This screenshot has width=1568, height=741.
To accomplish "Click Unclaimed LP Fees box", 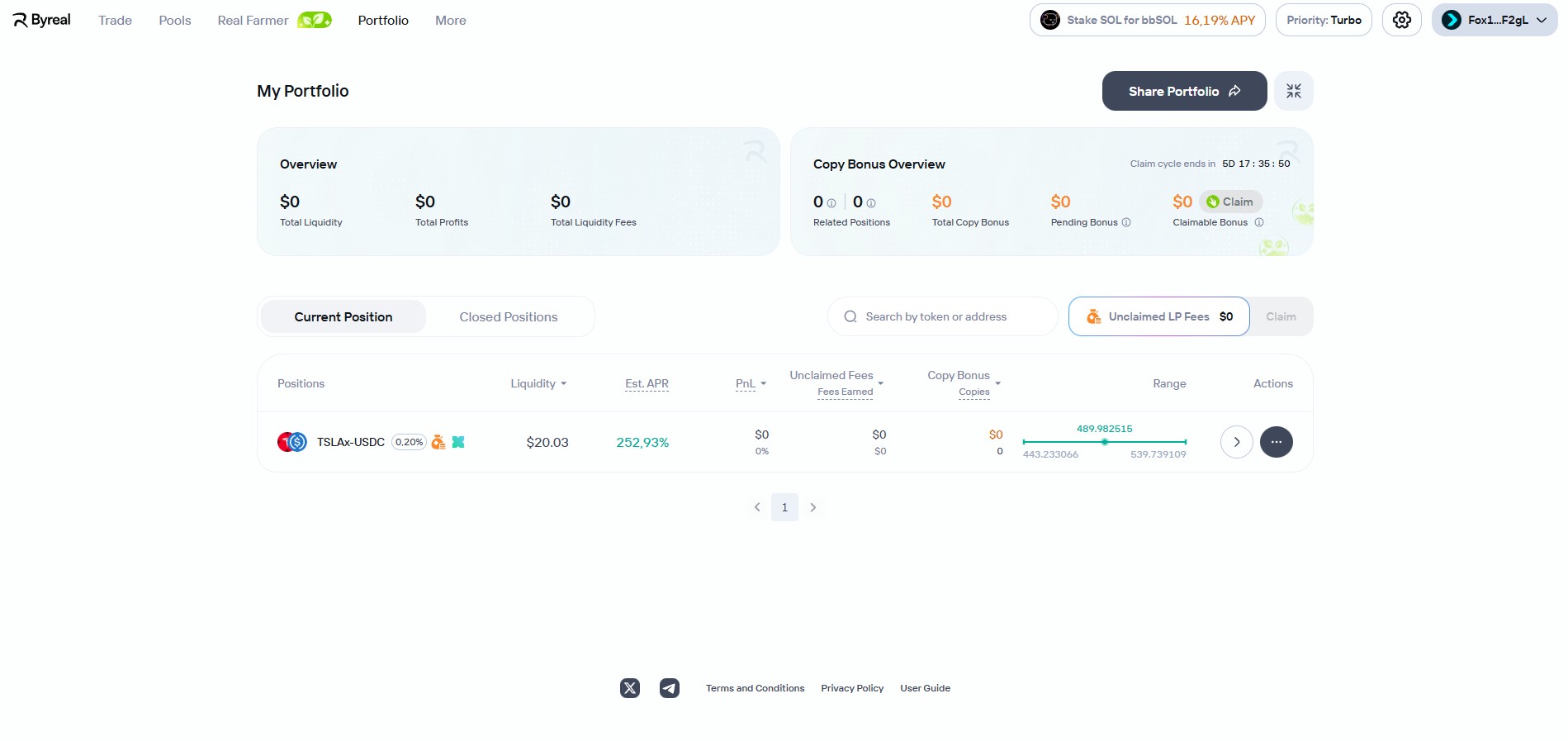I will coord(1158,316).
